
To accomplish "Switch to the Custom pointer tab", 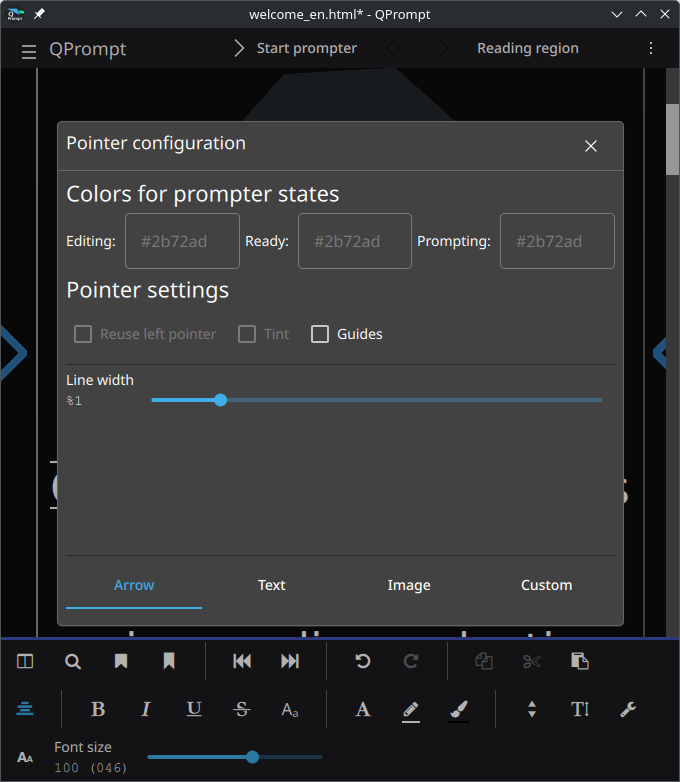I will click(x=547, y=586).
